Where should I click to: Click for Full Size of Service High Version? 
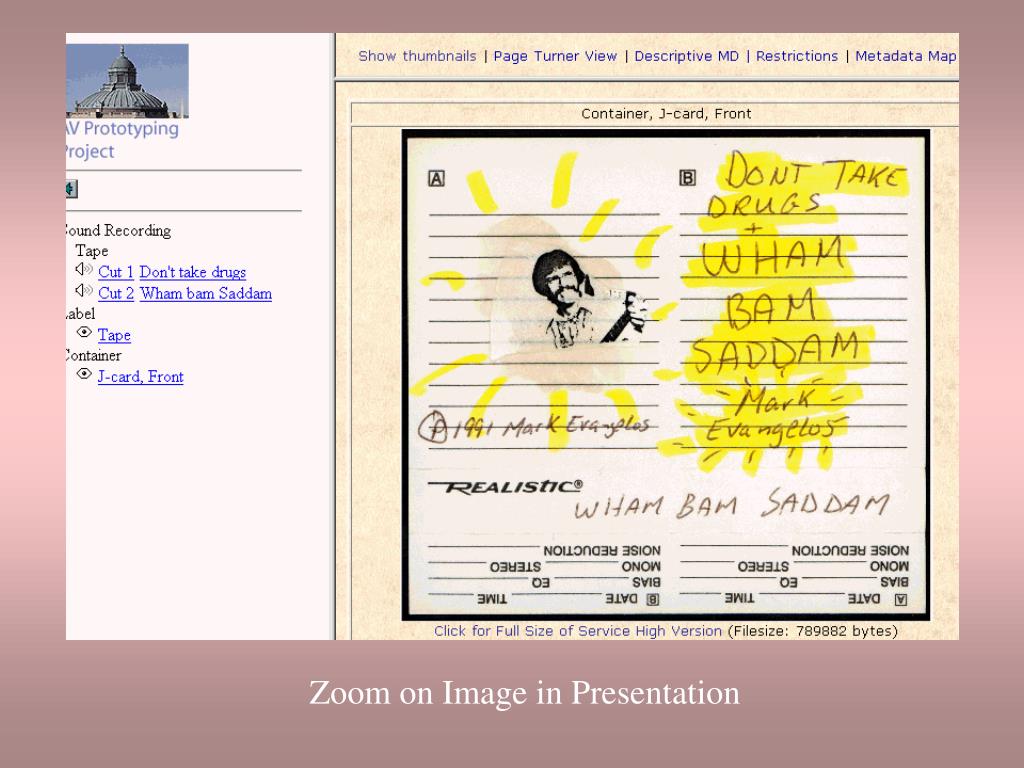click(x=578, y=631)
